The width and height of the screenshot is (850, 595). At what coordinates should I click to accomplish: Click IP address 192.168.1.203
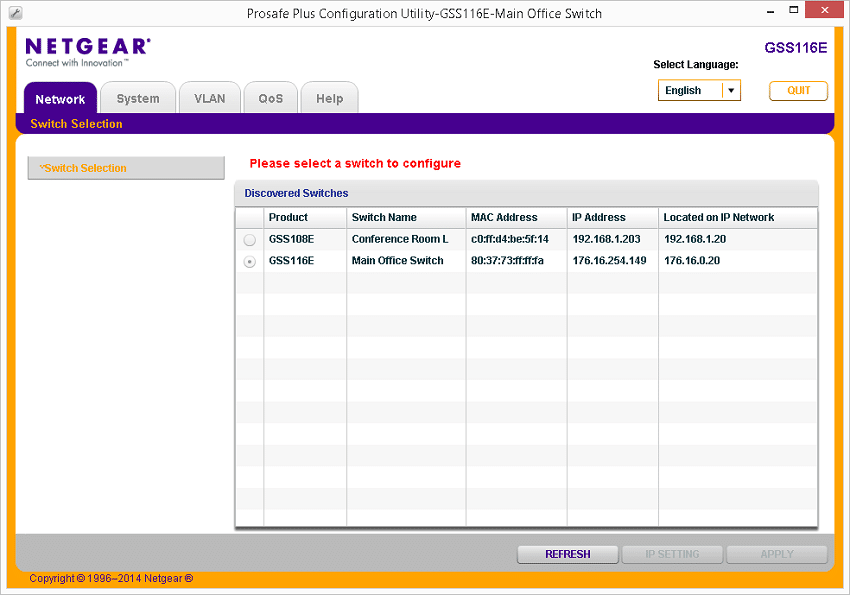607,239
